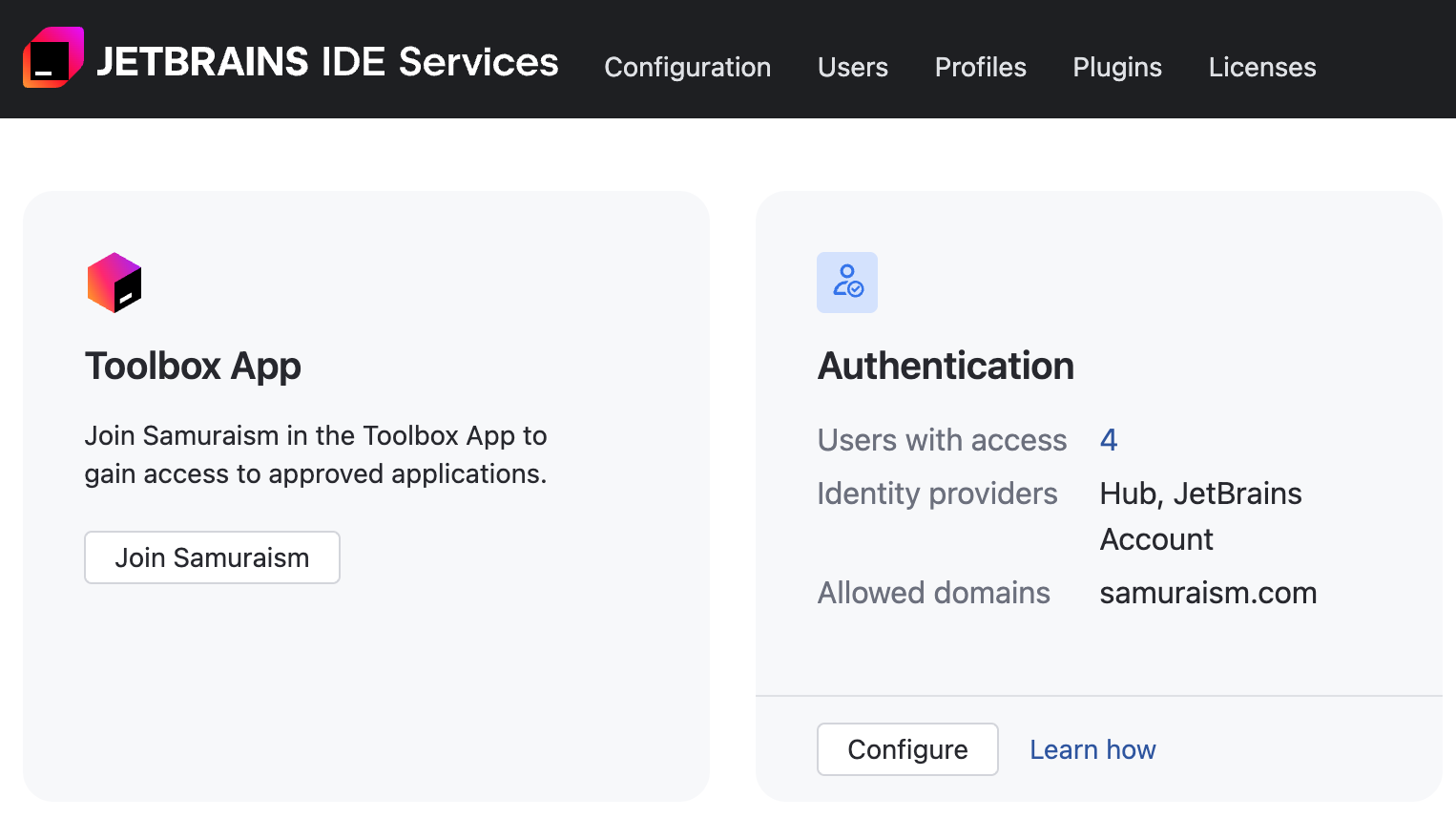The height and width of the screenshot is (819, 1456).
Task: Click the 'Hub, JetBrains Account' value
Action: click(x=1200, y=516)
